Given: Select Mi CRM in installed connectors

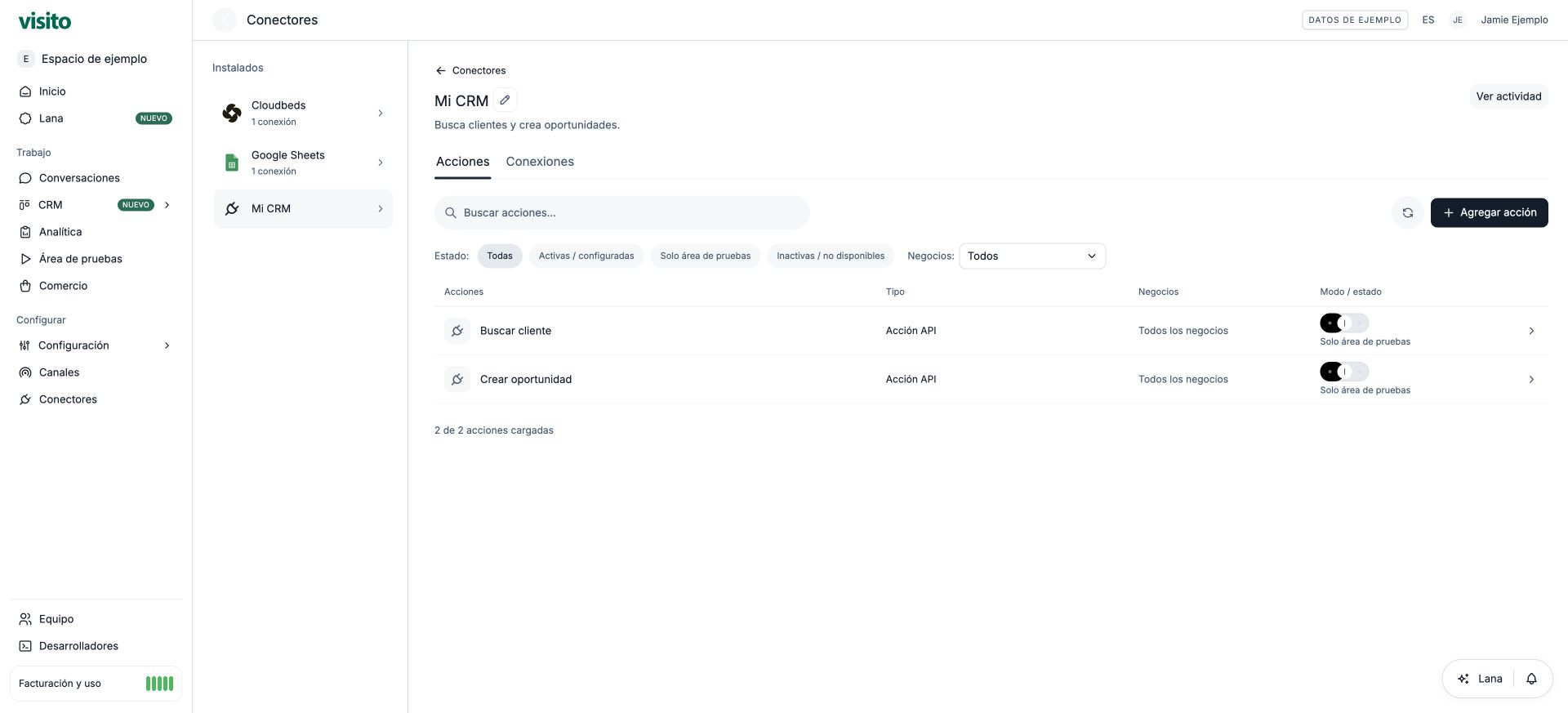Looking at the screenshot, I should [303, 208].
